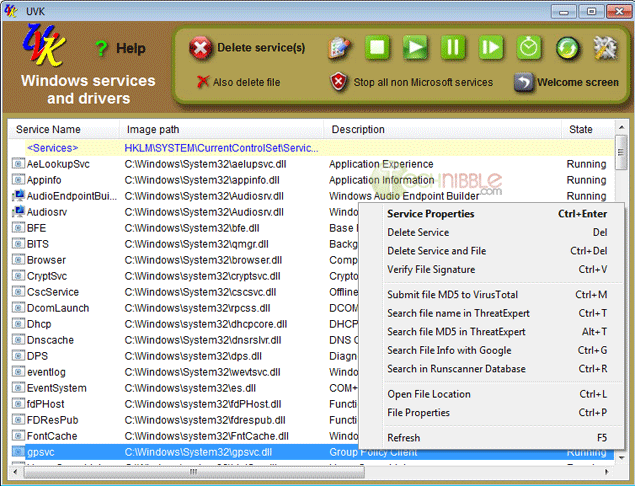635x486 pixels.
Task: Open the edit service notepad icon
Action: tap(339, 48)
